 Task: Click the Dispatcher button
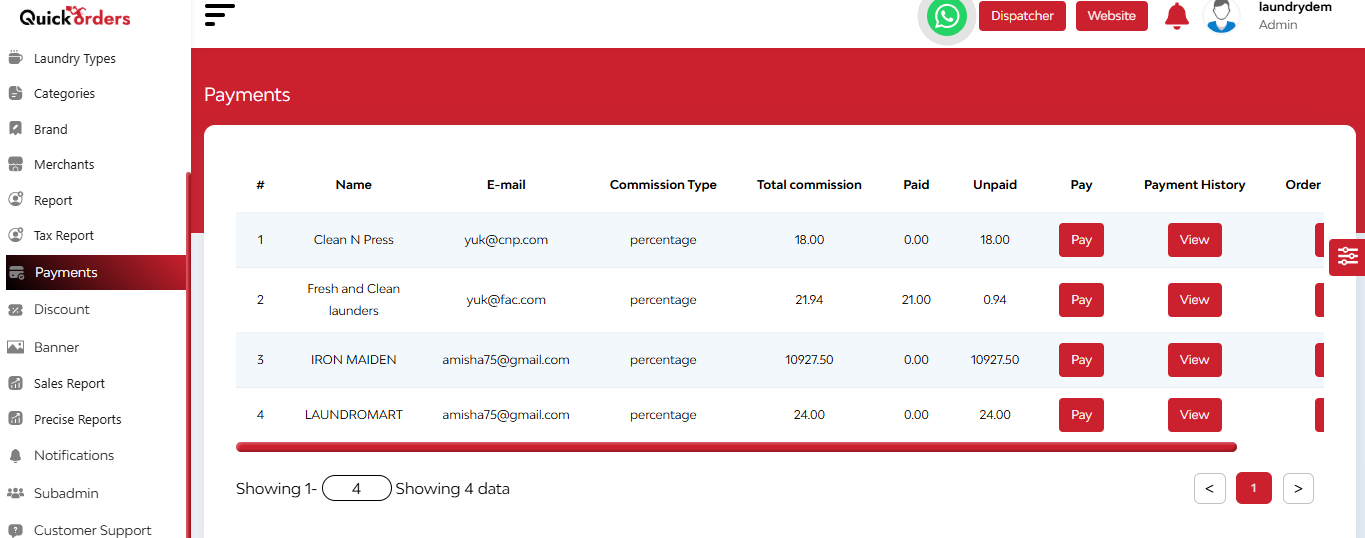click(x=1022, y=16)
